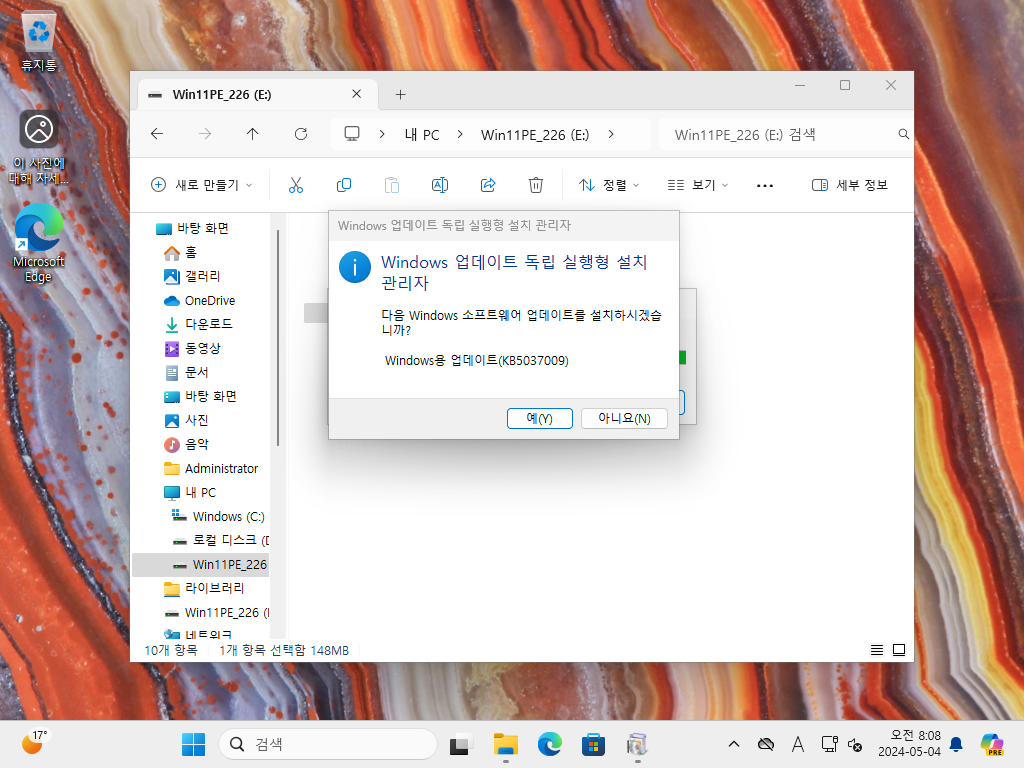
Task: Click the '이 사진에 대해 자세히' desktop icon
Action: (39, 148)
